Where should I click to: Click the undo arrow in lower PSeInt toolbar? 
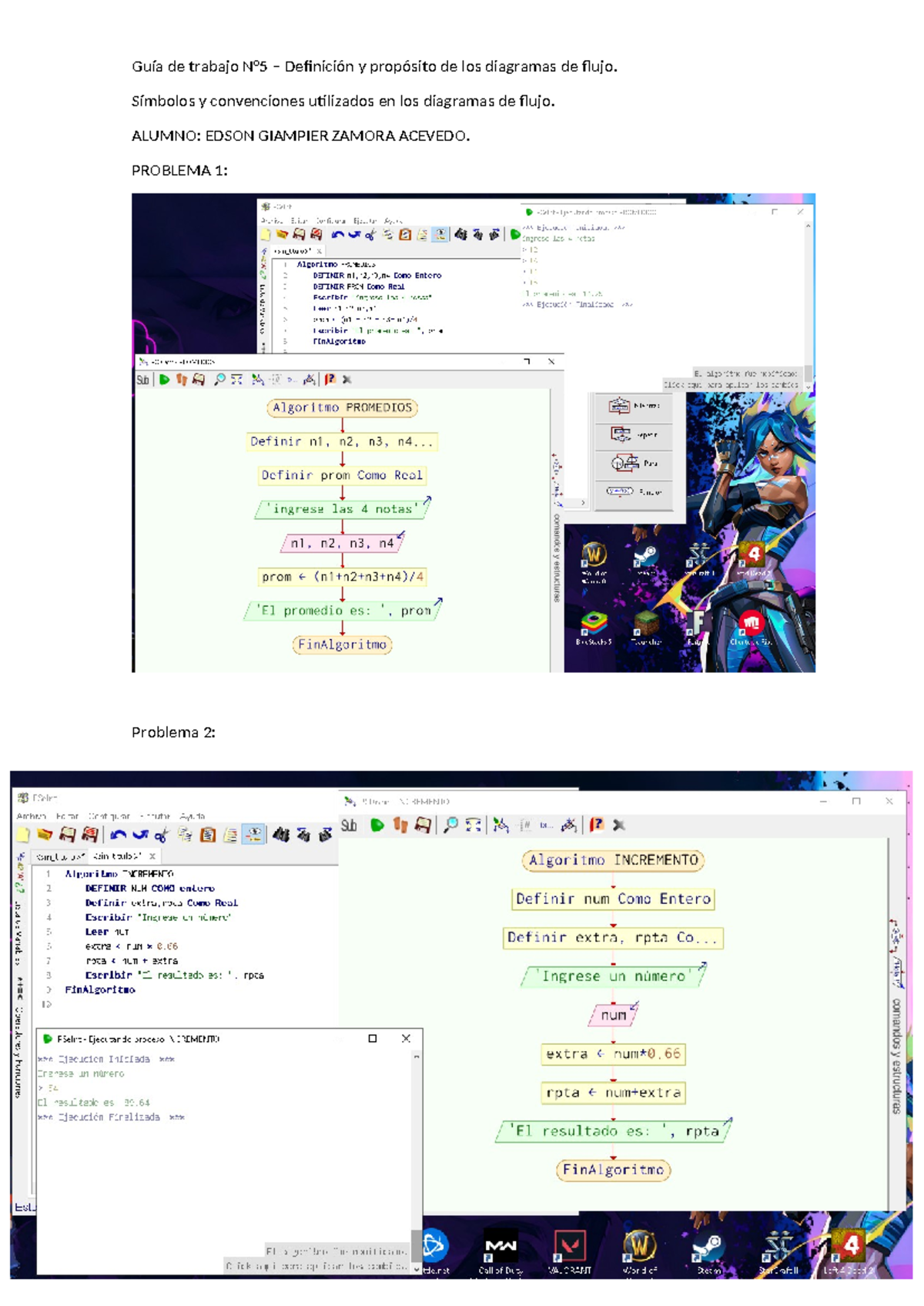click(x=118, y=835)
